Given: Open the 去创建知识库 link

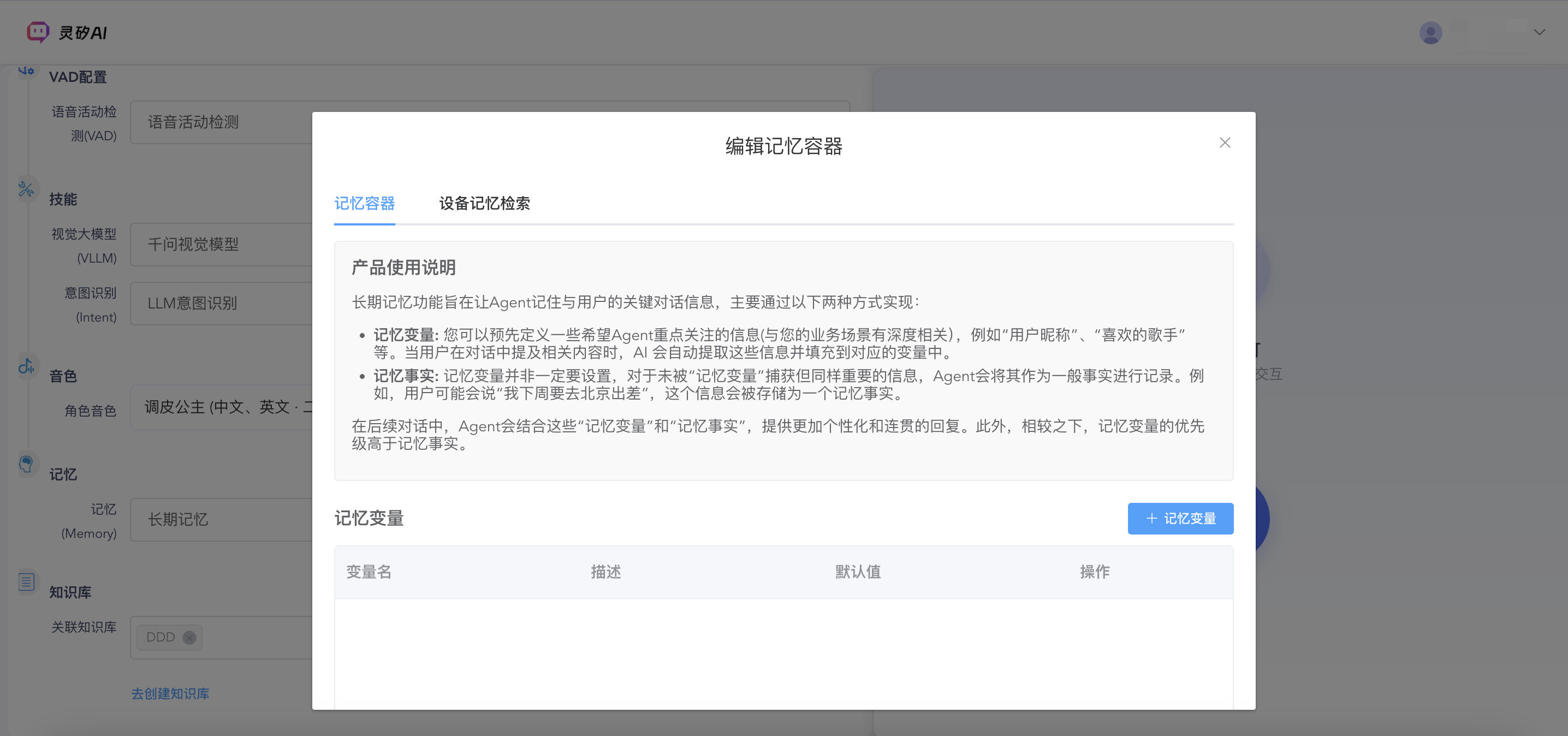Looking at the screenshot, I should pos(170,693).
